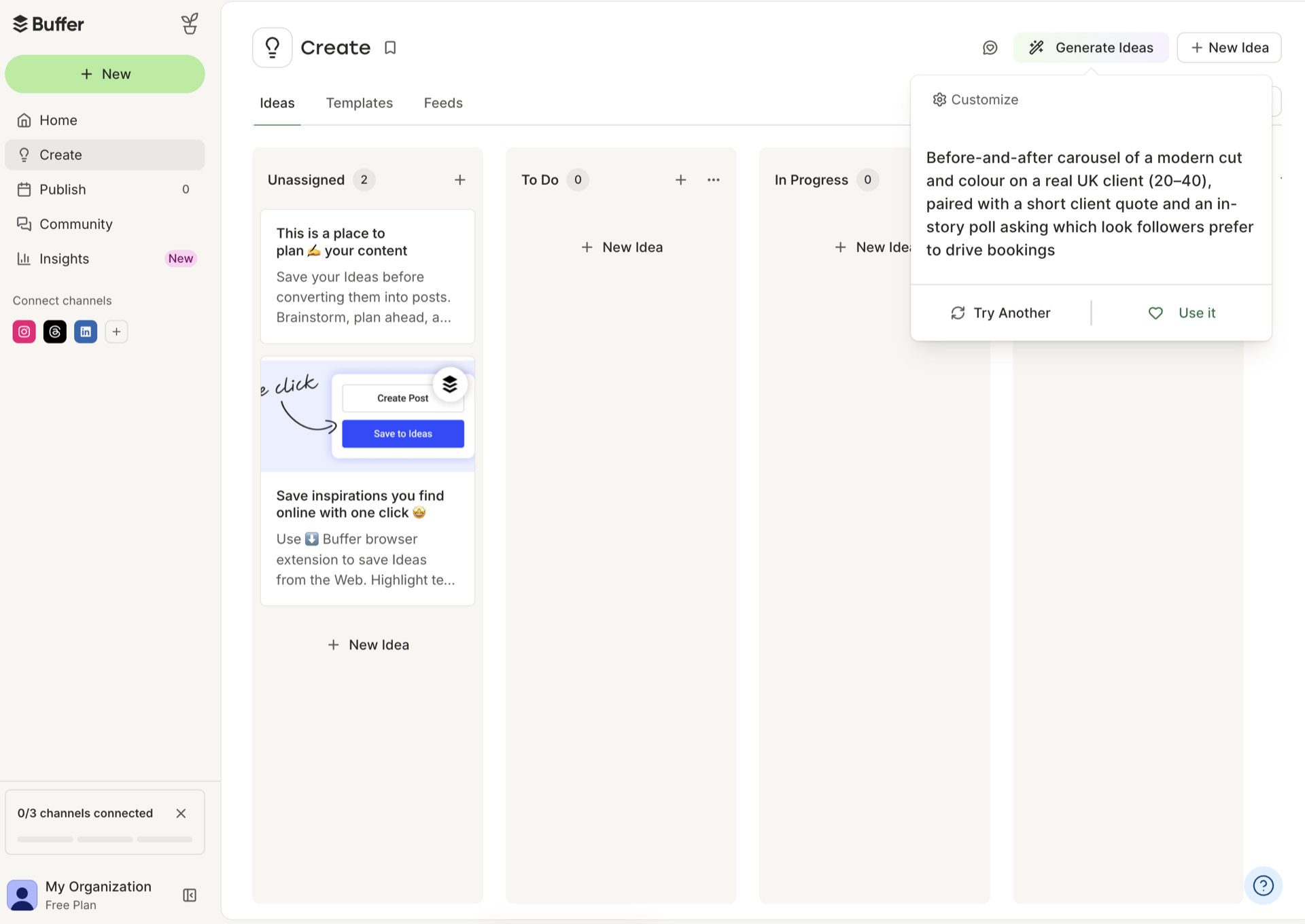Click Use it to save idea

1182,313
